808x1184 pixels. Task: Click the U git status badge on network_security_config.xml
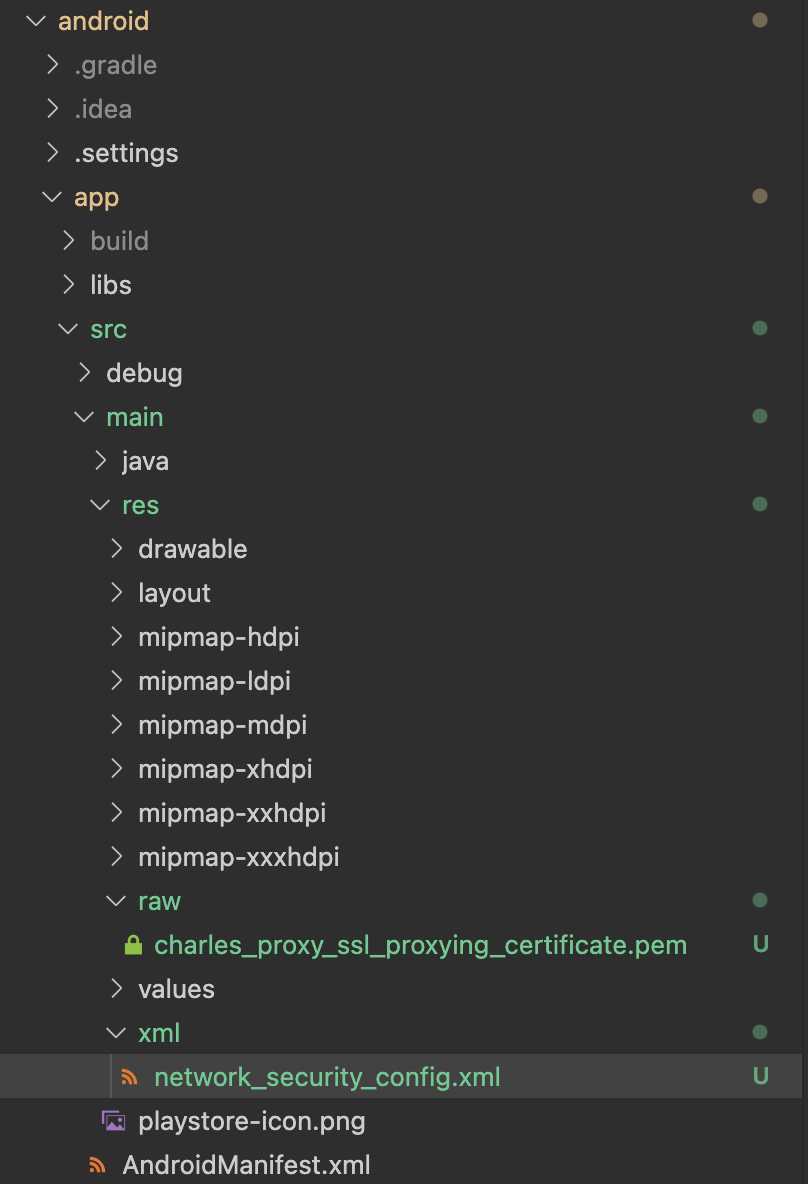point(760,1076)
